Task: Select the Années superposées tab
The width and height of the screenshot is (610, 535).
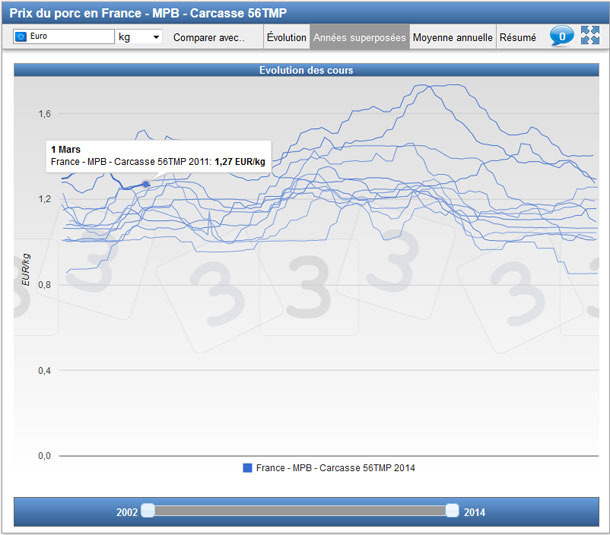Action: click(x=359, y=37)
